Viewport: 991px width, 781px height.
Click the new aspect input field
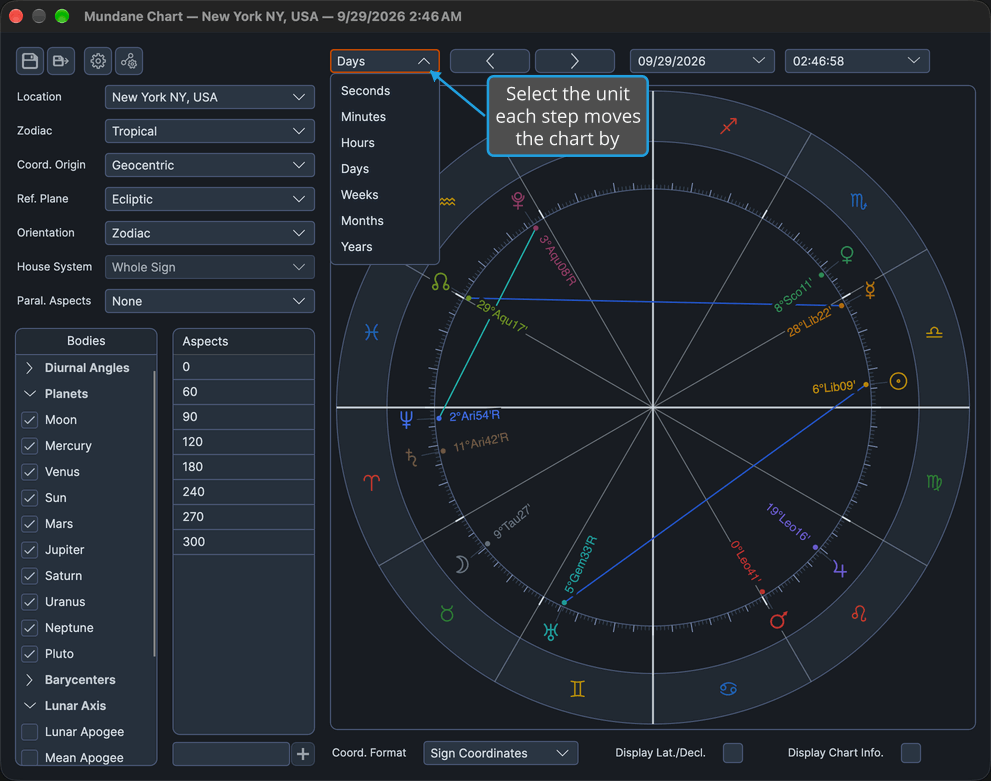(x=231, y=754)
